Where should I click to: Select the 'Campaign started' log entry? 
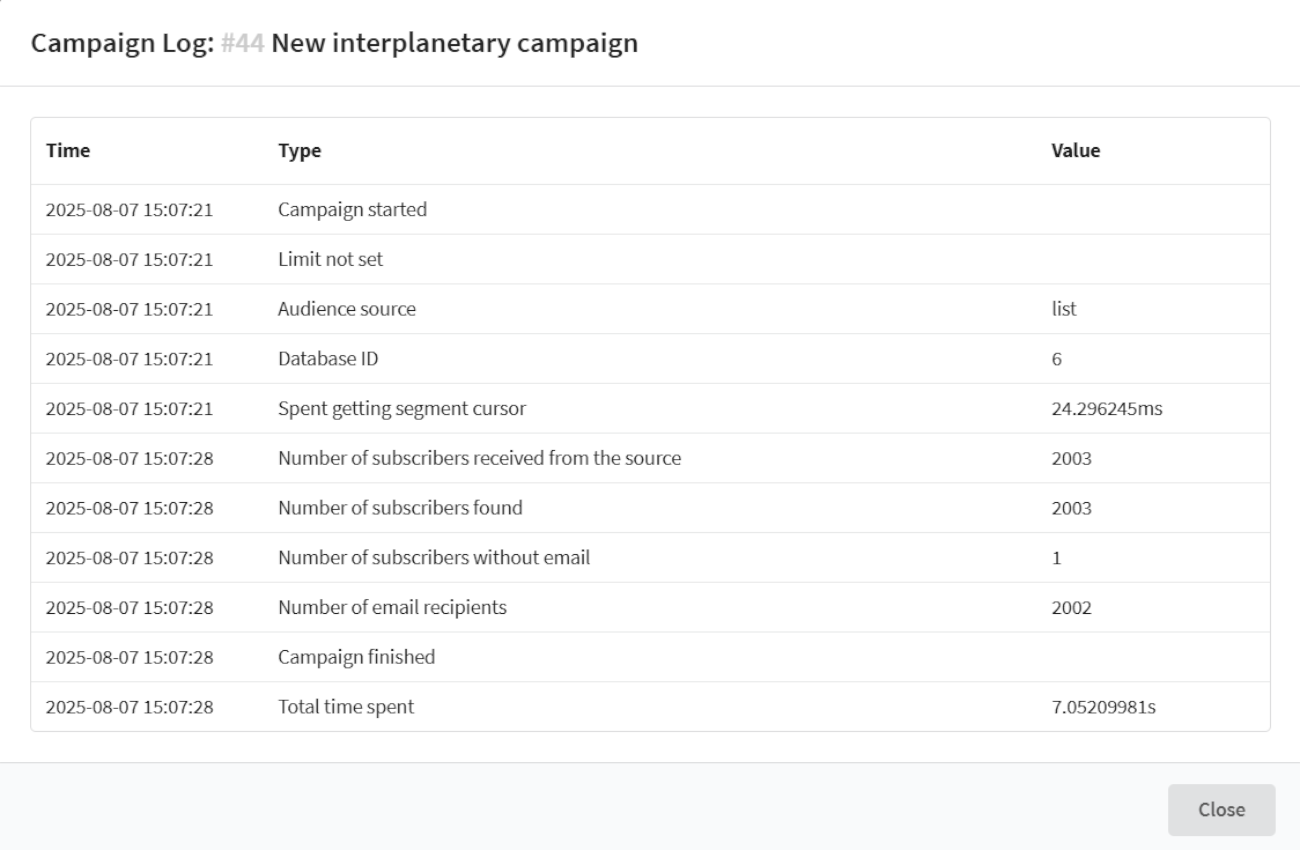point(352,210)
